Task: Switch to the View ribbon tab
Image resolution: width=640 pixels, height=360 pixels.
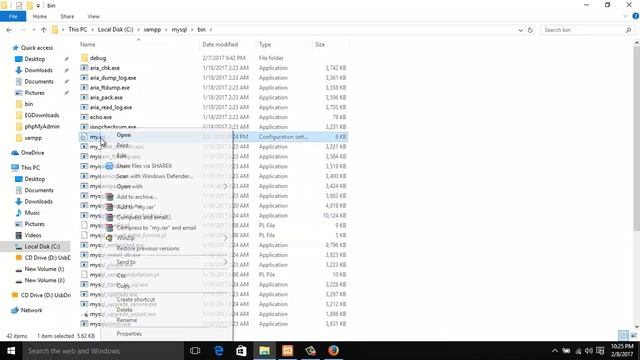Action: click(93, 17)
